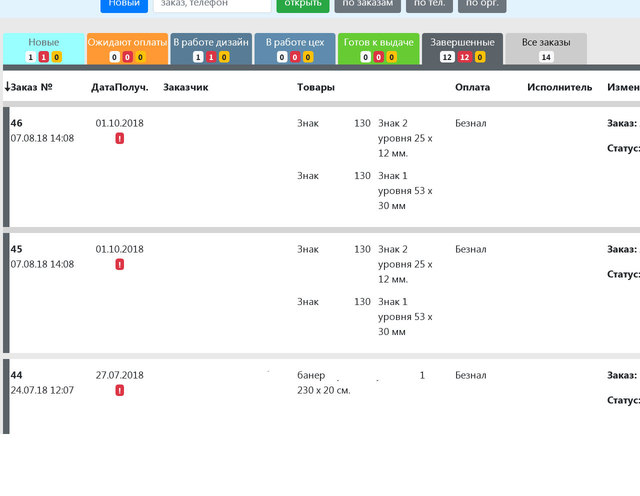The width and height of the screenshot is (640, 496).
Task: Select the Готов к выдаче tab
Action: click(378, 43)
